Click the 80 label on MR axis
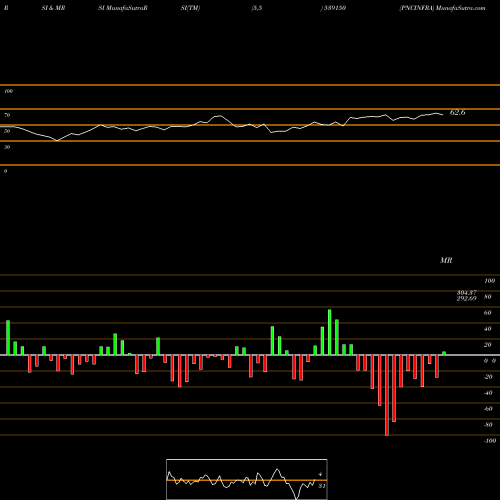Image resolution: width=500 pixels, height=500 pixels. click(487, 297)
